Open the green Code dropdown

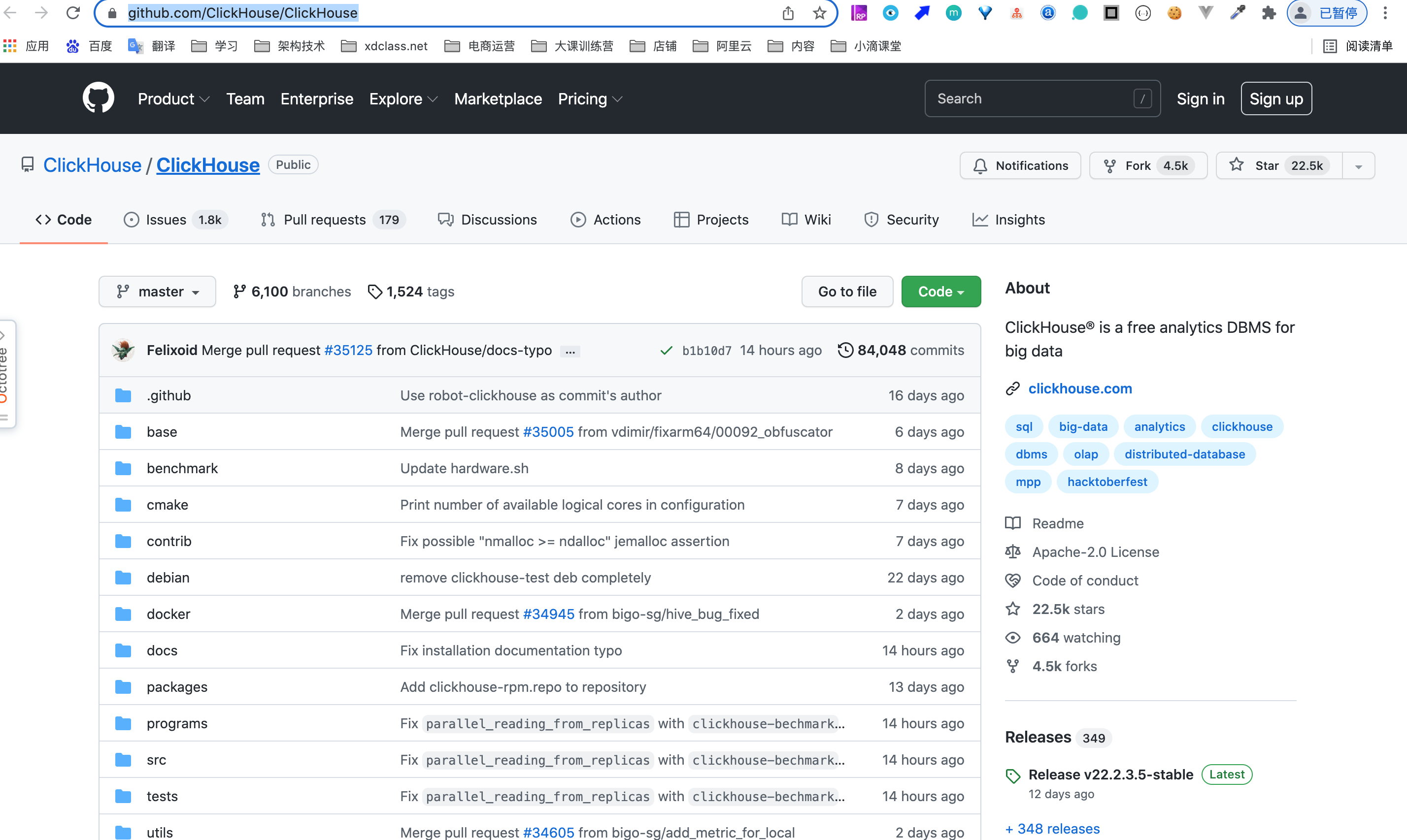[x=940, y=291]
